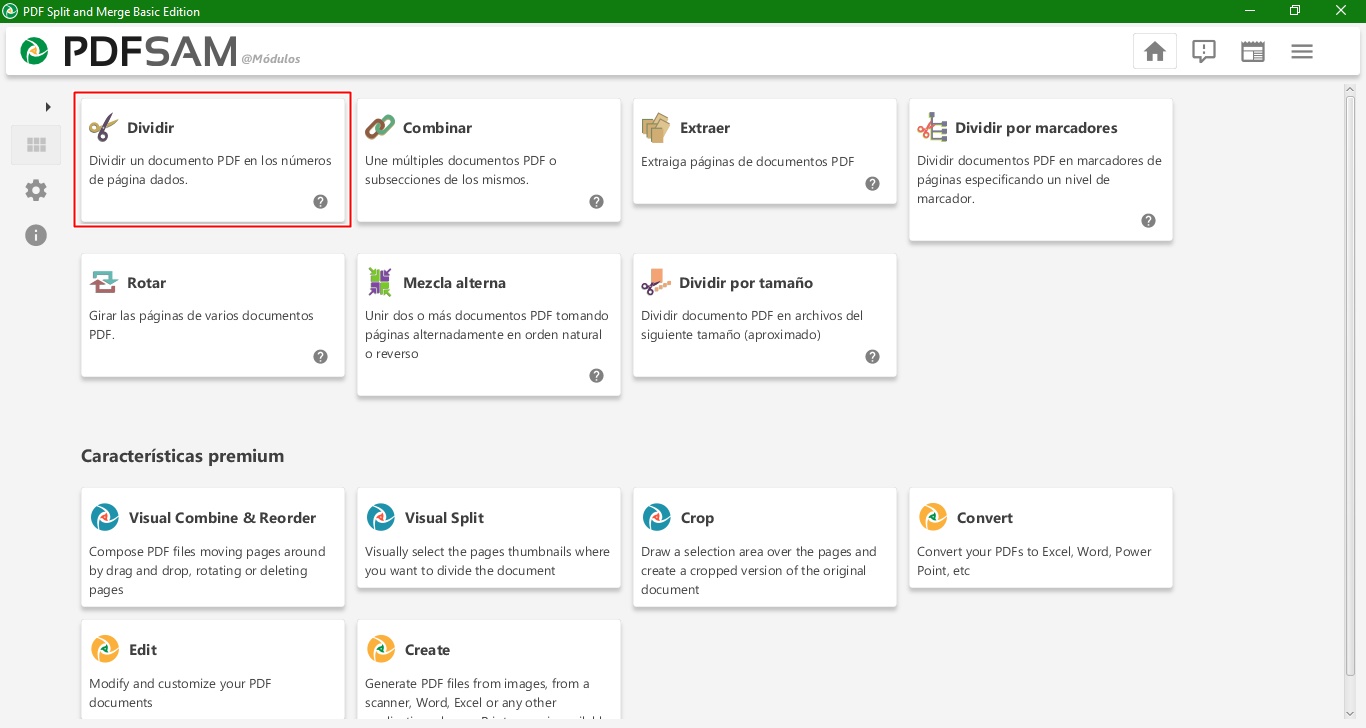Restore down the application window
Viewport: 1366px width, 728px height.
[x=1295, y=11]
